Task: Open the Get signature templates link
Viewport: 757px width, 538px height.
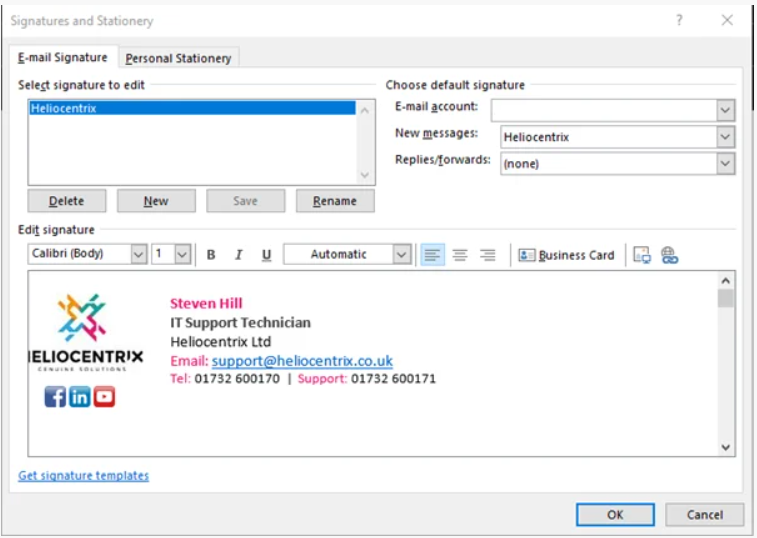Action: point(84,476)
